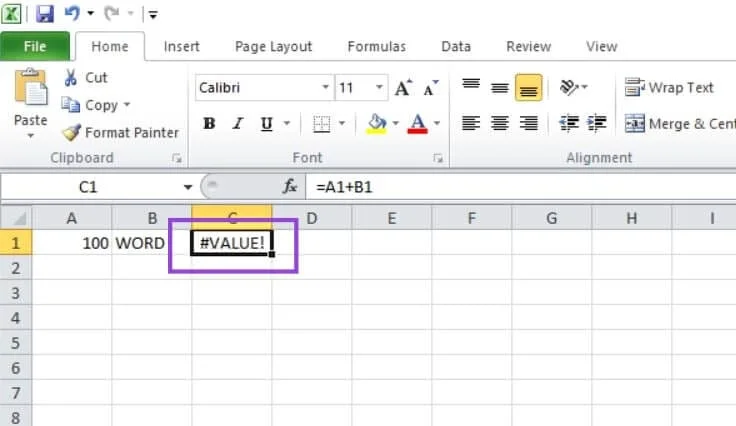
Task: Click the green File button
Action: point(35,46)
